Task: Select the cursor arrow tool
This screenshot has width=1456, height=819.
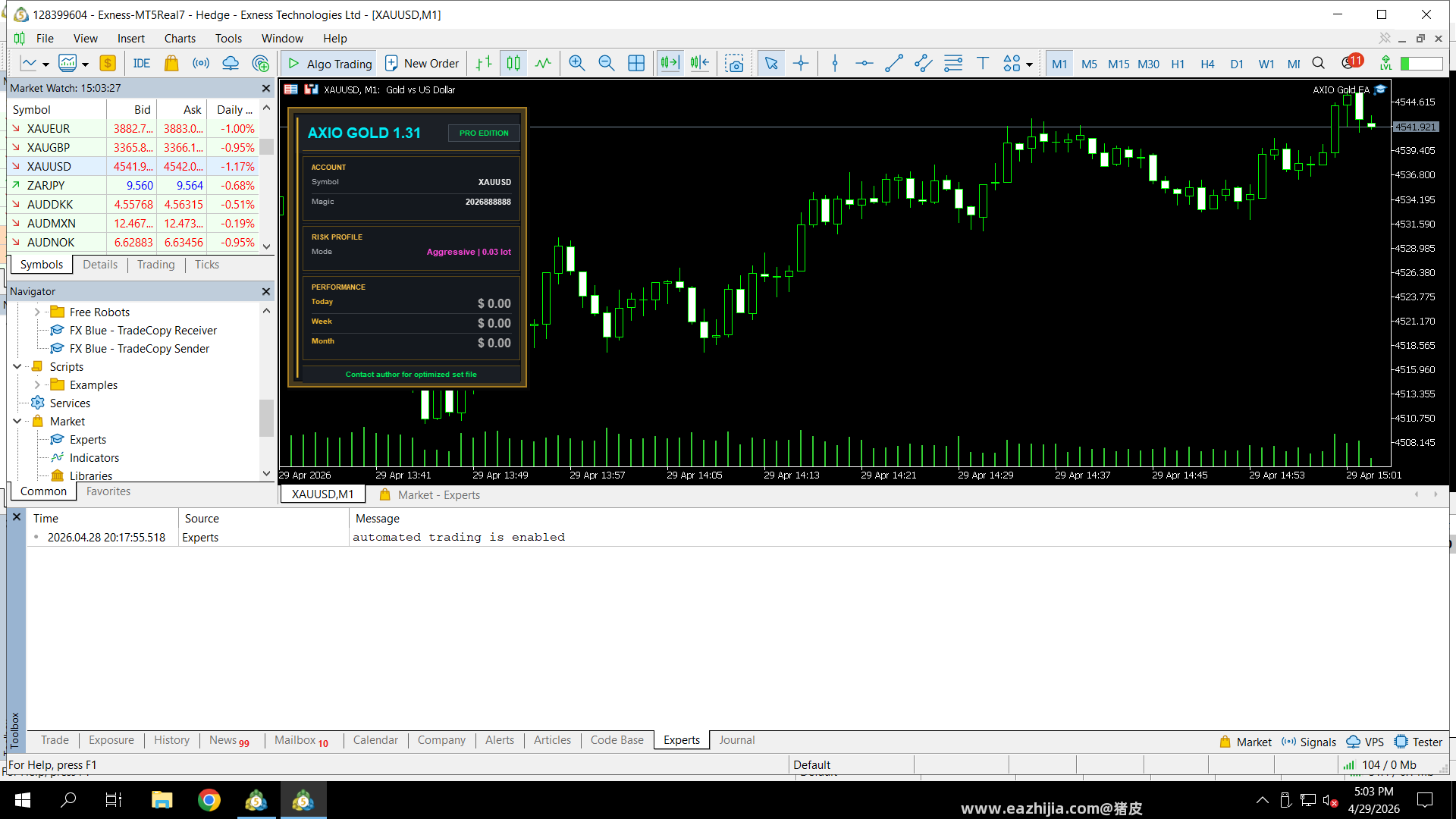Action: tap(771, 64)
